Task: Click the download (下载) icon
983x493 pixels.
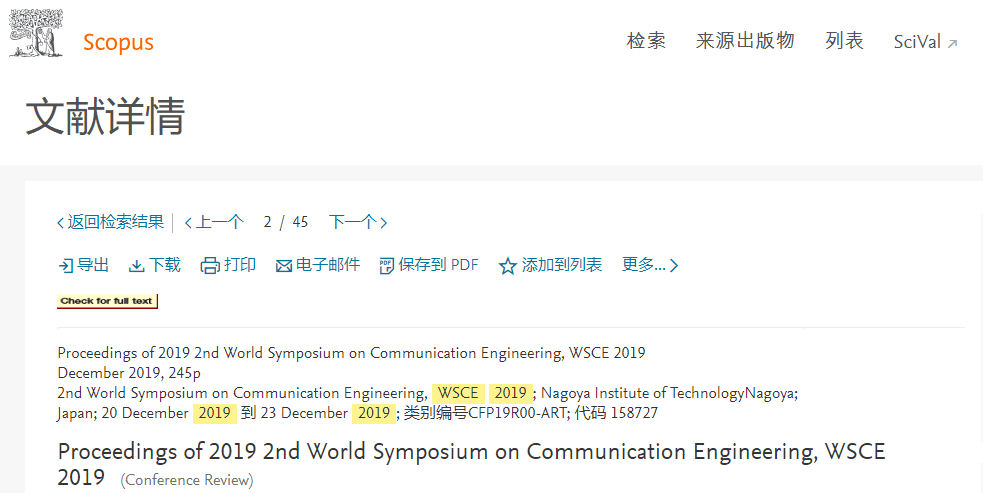Action: 136,266
